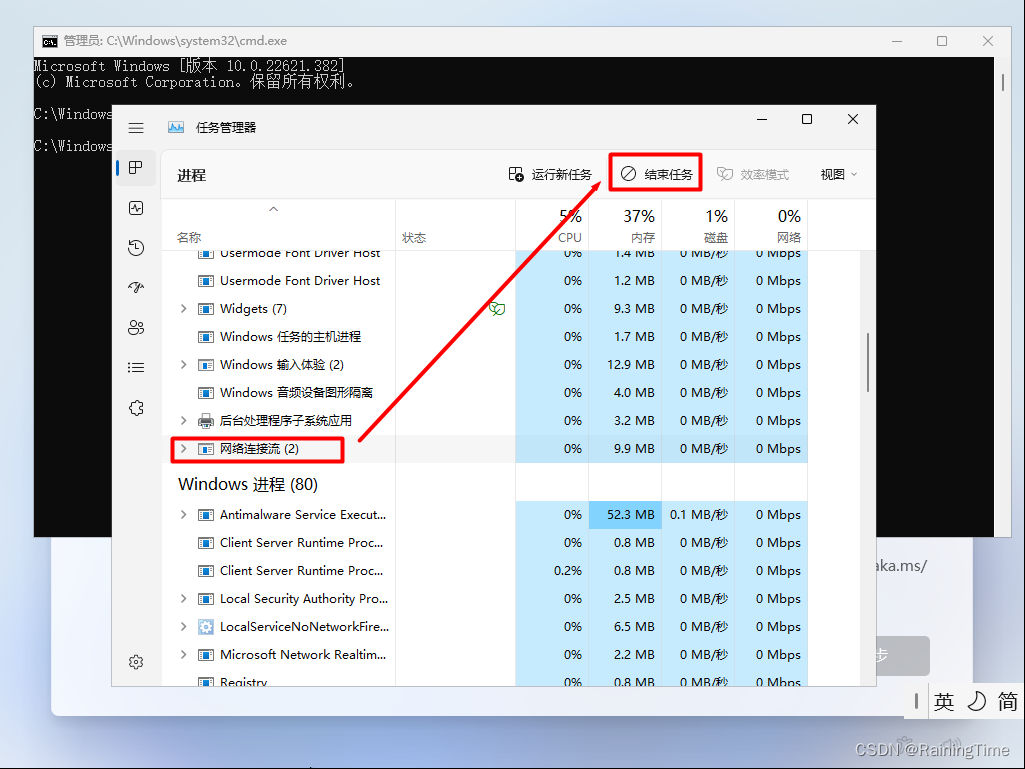
Task: Click the cmd.exe icon in command prompt title bar
Action: [x=50, y=41]
